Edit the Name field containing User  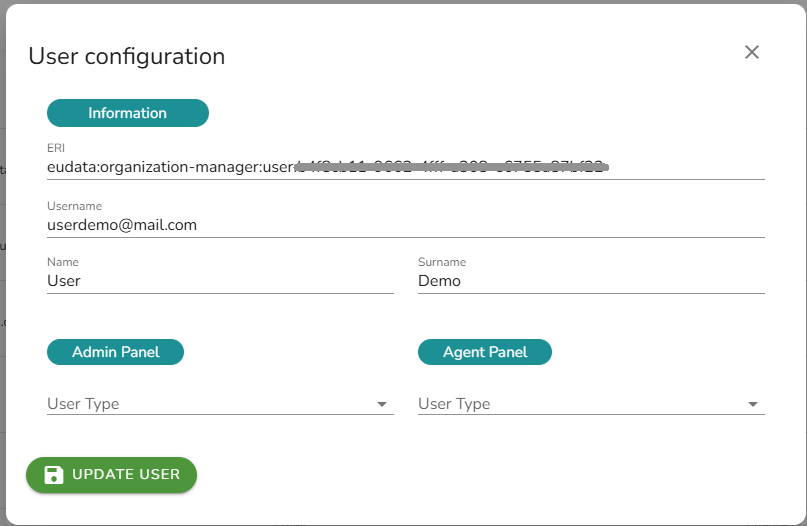220,281
